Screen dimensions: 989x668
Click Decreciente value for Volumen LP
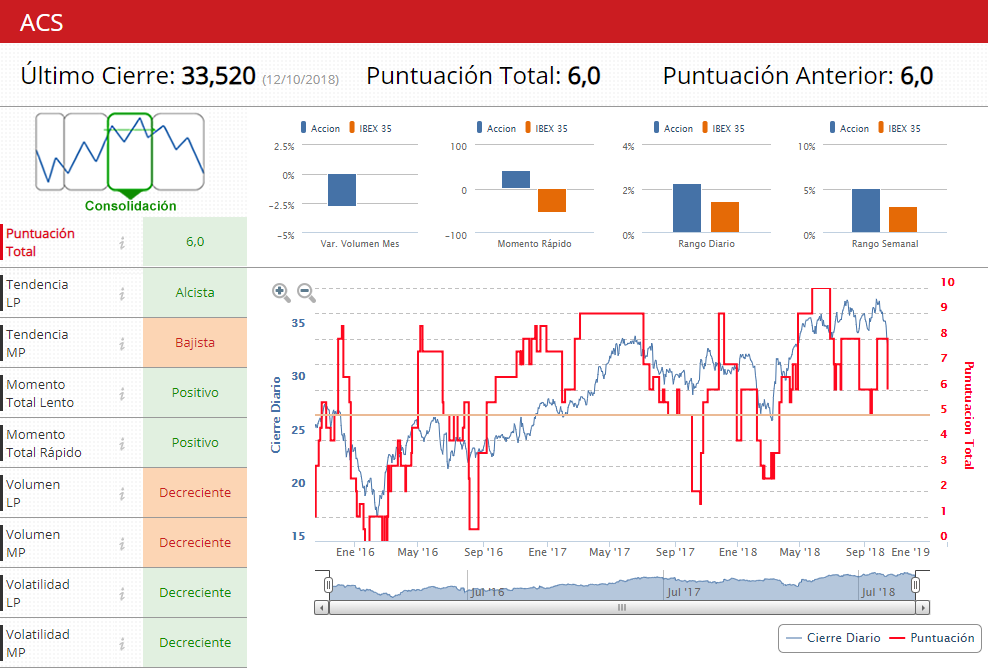[195, 493]
